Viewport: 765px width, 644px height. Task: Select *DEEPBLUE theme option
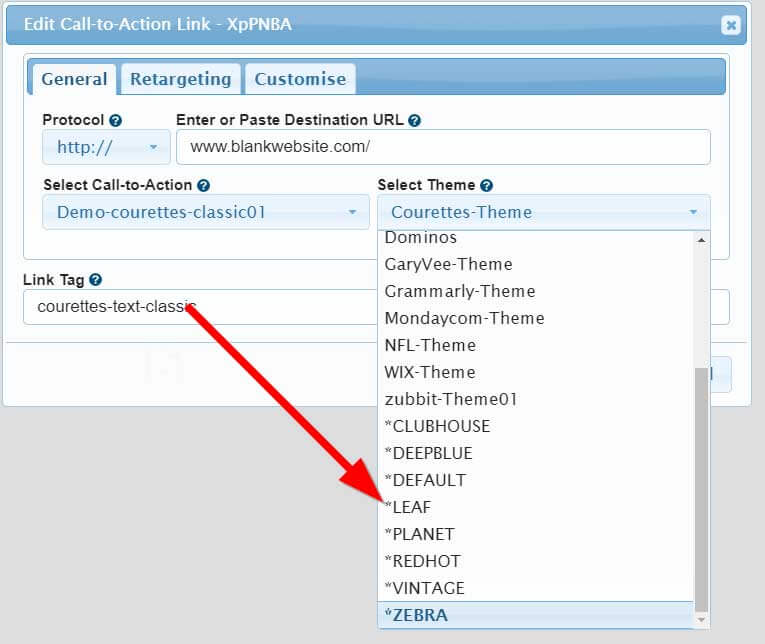click(x=535, y=453)
